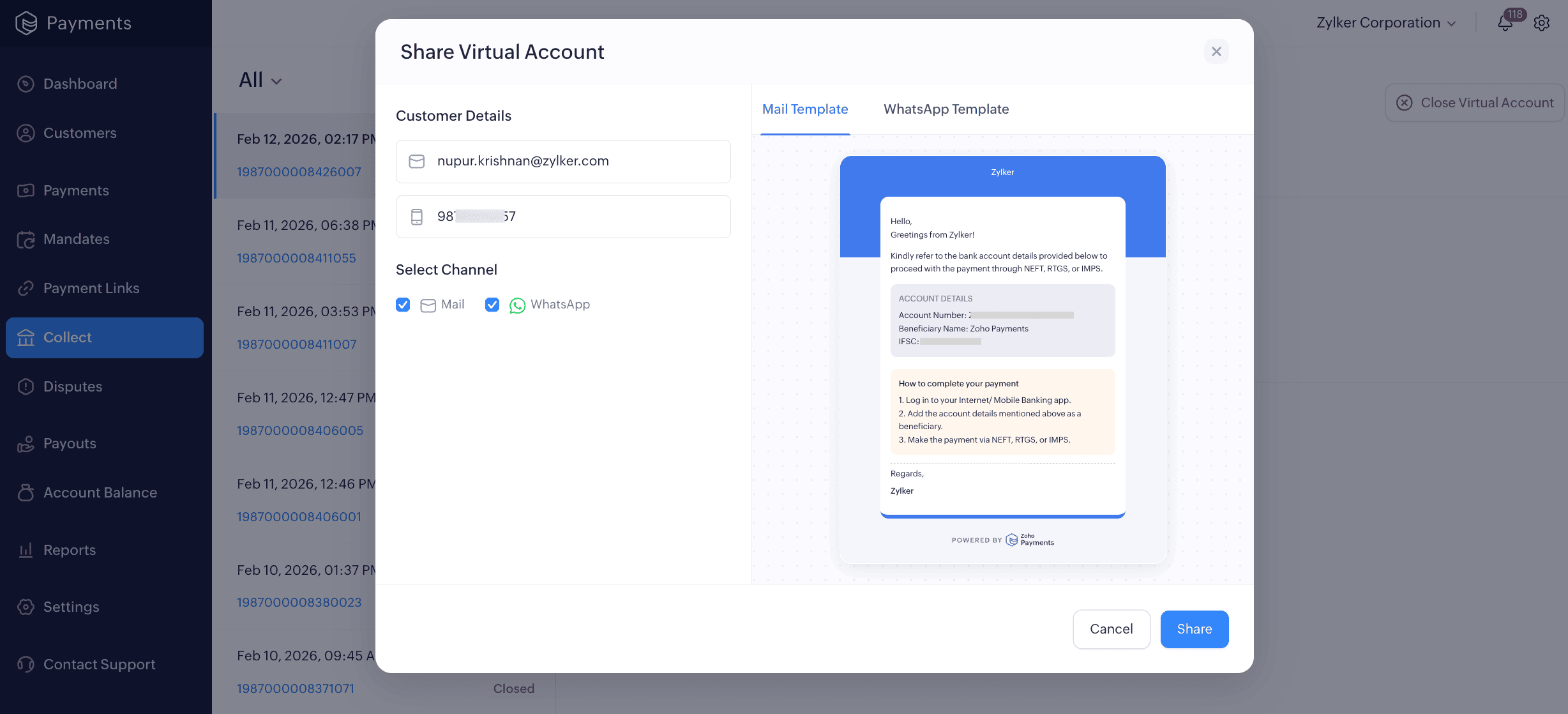Click the Mandates sidebar icon
The height and width of the screenshot is (714, 1568).
pyautogui.click(x=26, y=239)
